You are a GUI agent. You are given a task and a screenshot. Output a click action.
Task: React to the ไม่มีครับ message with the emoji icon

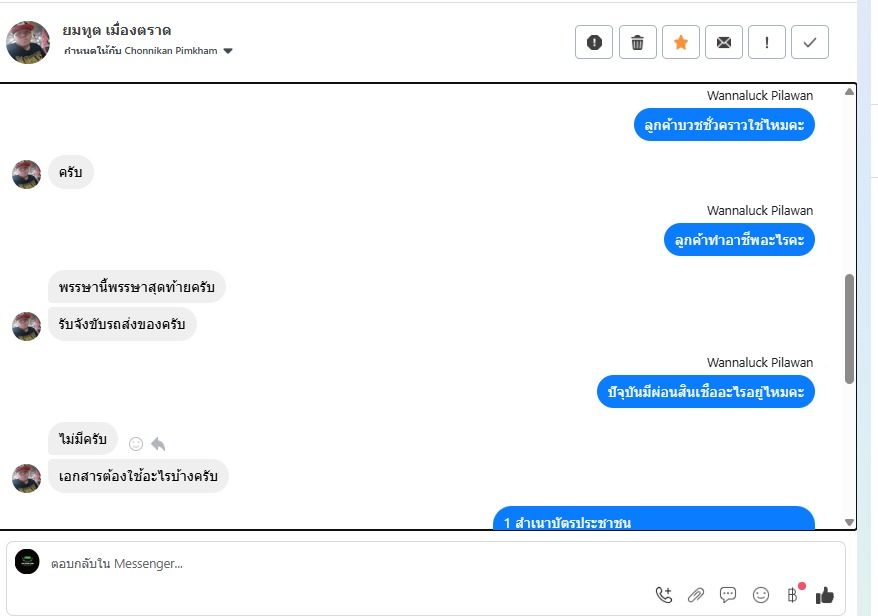pos(136,444)
